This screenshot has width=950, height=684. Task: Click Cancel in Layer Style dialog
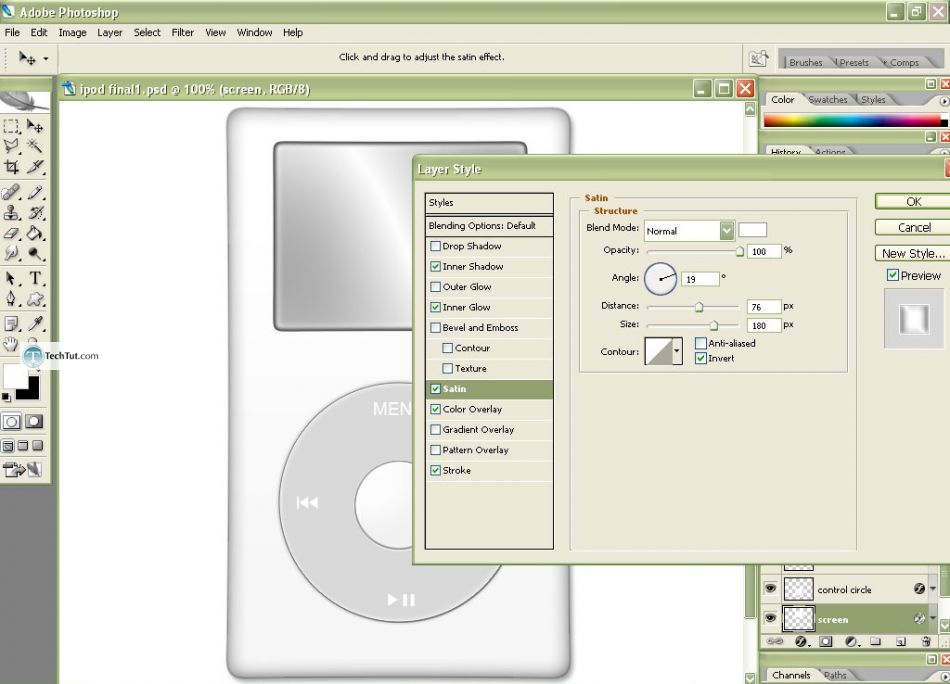tap(913, 228)
